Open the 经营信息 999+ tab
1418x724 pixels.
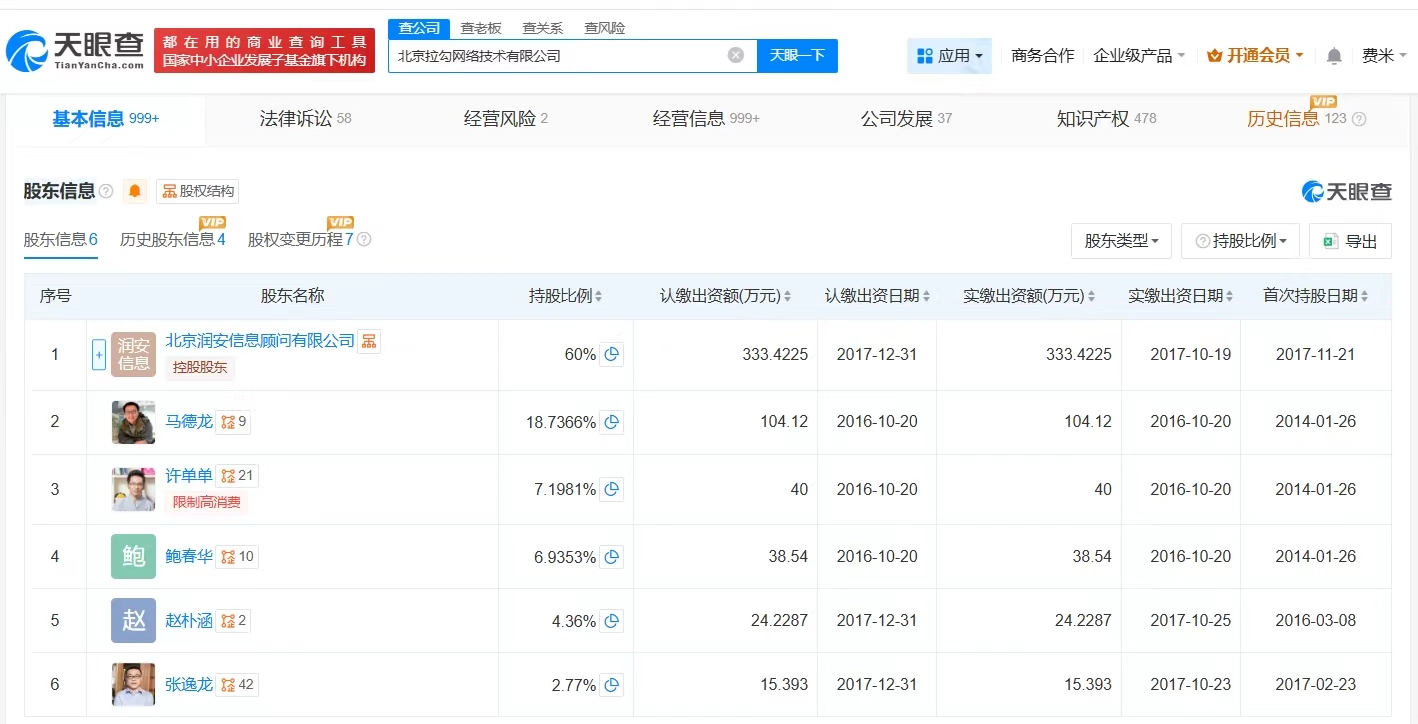click(706, 119)
